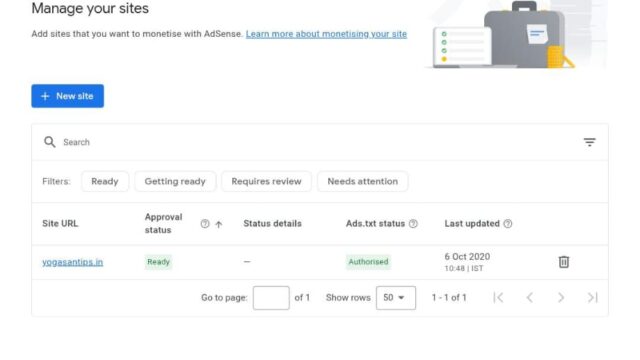
Task: Apply the Needs attention filter chip
Action: [x=362, y=181]
